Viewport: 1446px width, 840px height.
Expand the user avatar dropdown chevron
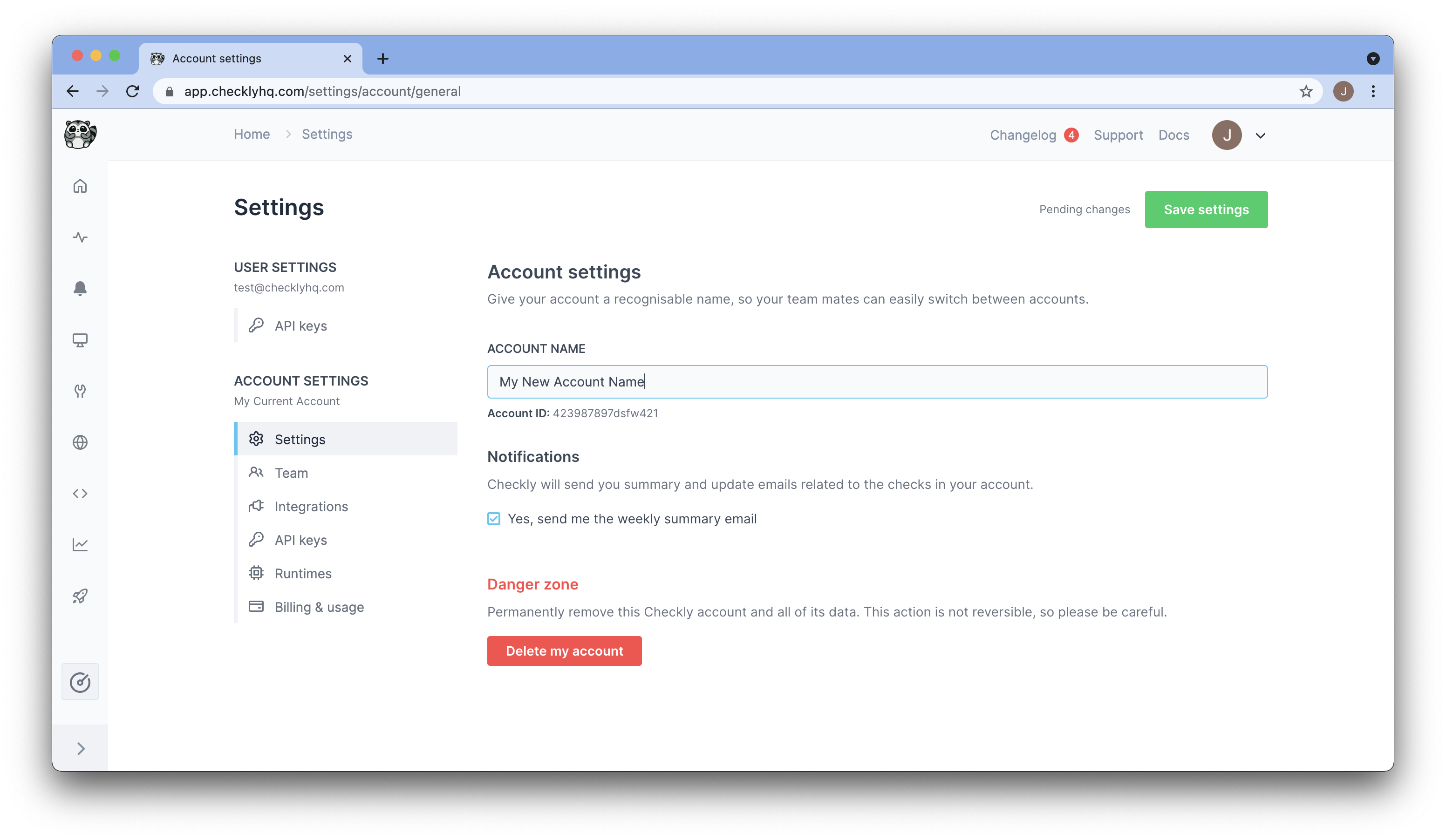pos(1261,136)
